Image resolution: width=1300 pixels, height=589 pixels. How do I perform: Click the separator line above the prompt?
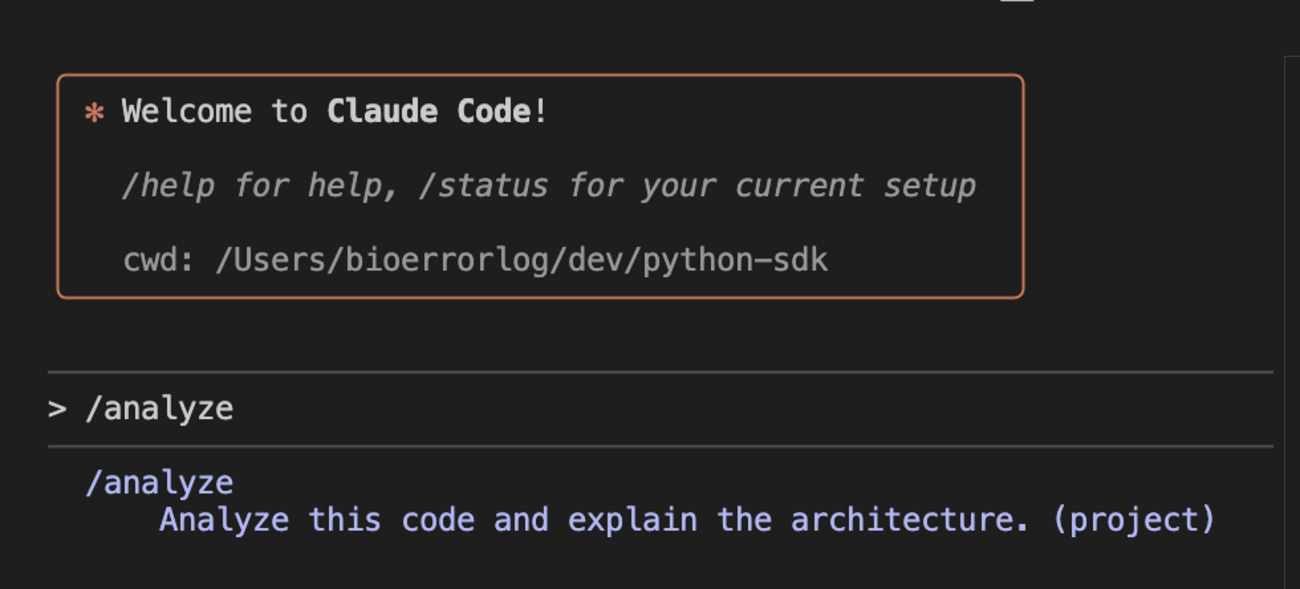660,372
